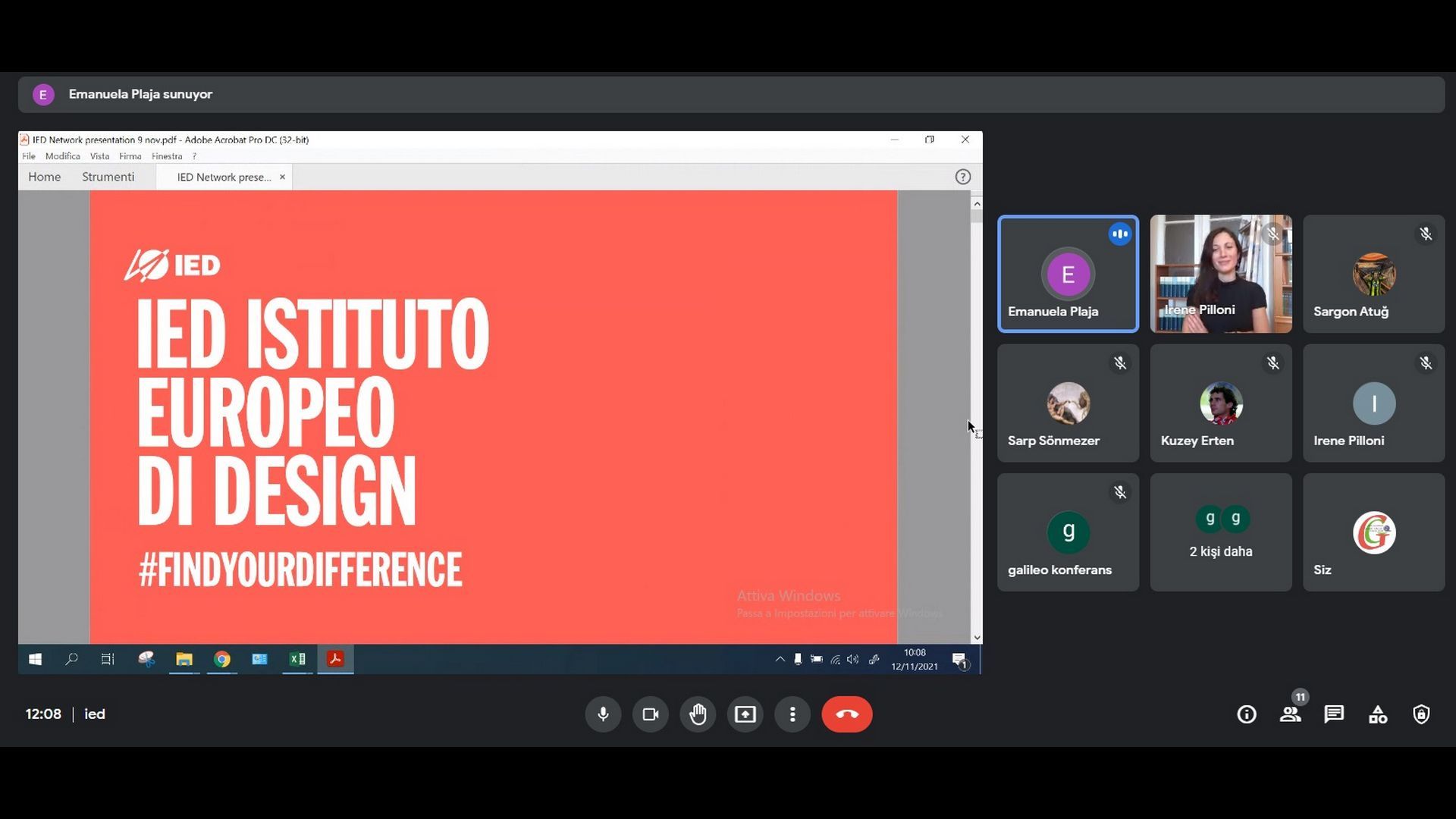Select Sargon Atuğ participant tile
1456x819 pixels.
coord(1374,274)
